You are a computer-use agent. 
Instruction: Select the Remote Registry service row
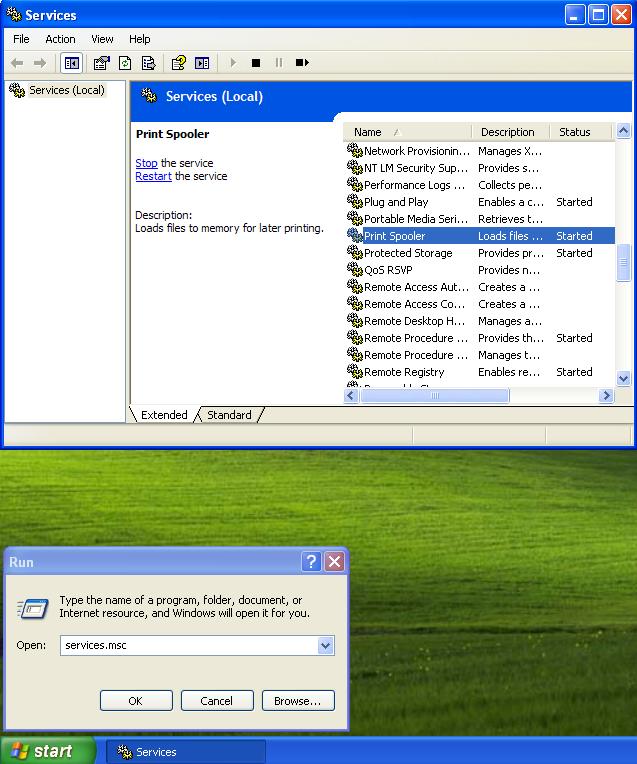point(404,372)
